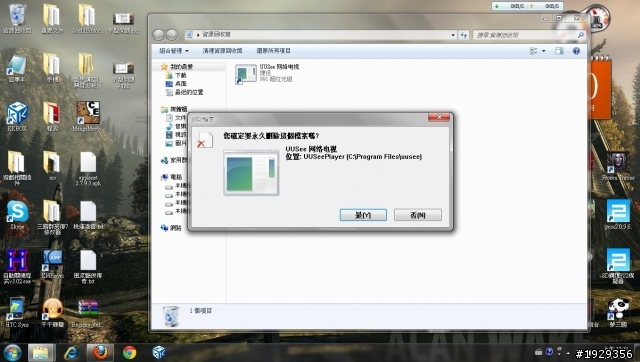Select the homegroup icon in the navigation pane
The height and width of the screenshot is (362, 640).
pos(164,160)
